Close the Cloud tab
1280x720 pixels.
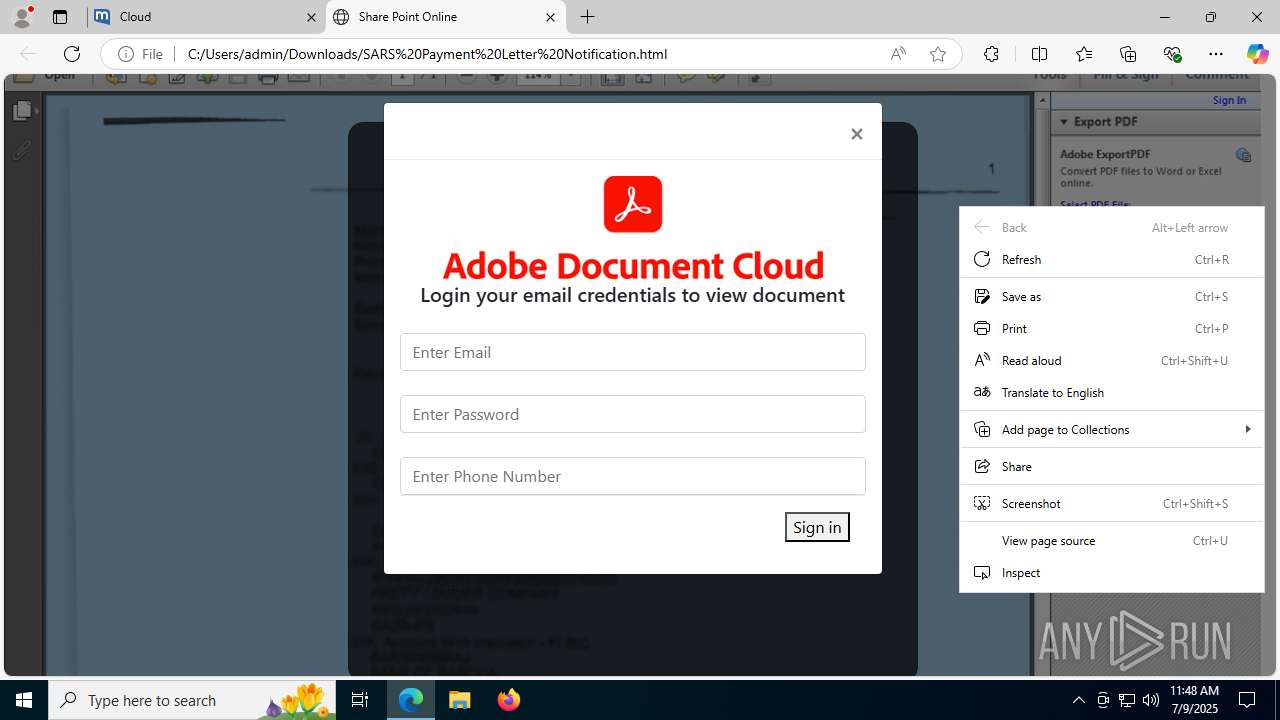click(x=311, y=17)
